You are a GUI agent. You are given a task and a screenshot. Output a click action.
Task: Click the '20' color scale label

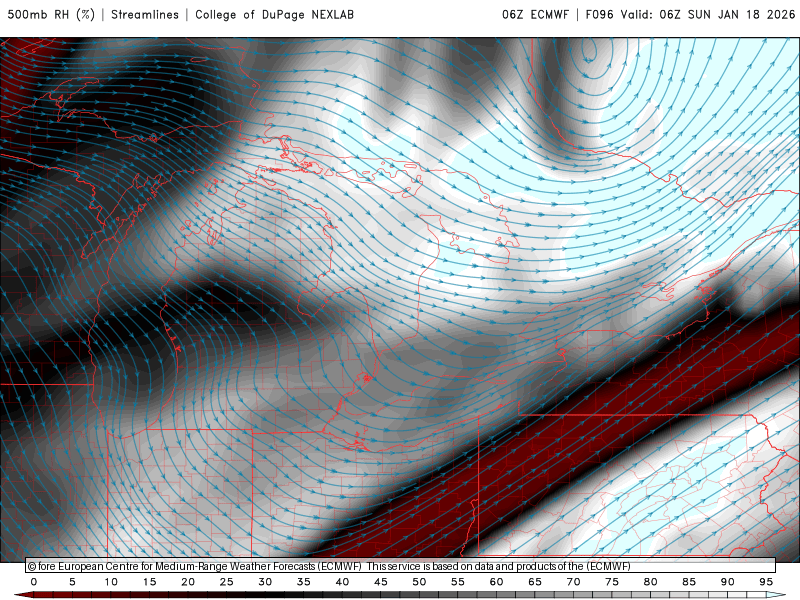188,582
